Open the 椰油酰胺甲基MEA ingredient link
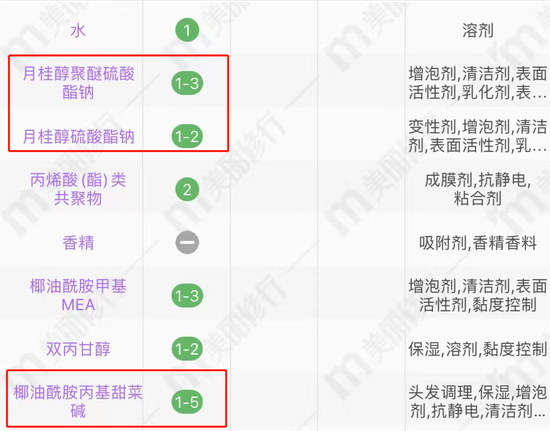Viewport: 550px width, 431px height. click(78, 295)
